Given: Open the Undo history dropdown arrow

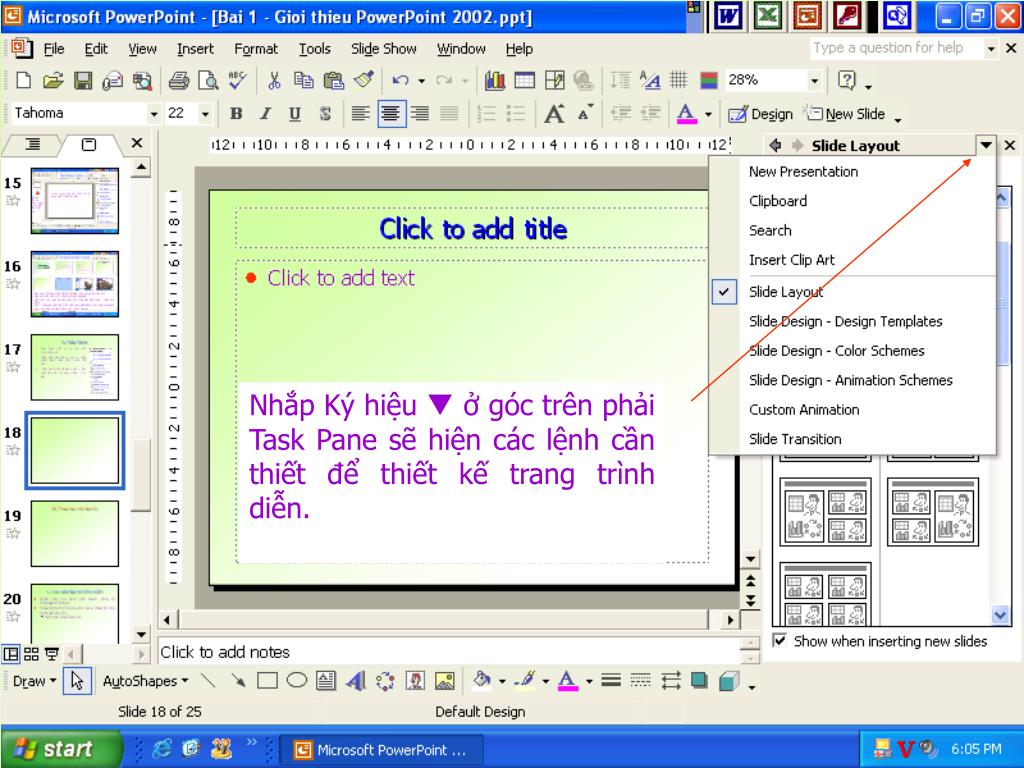Looking at the screenshot, I should [x=422, y=81].
